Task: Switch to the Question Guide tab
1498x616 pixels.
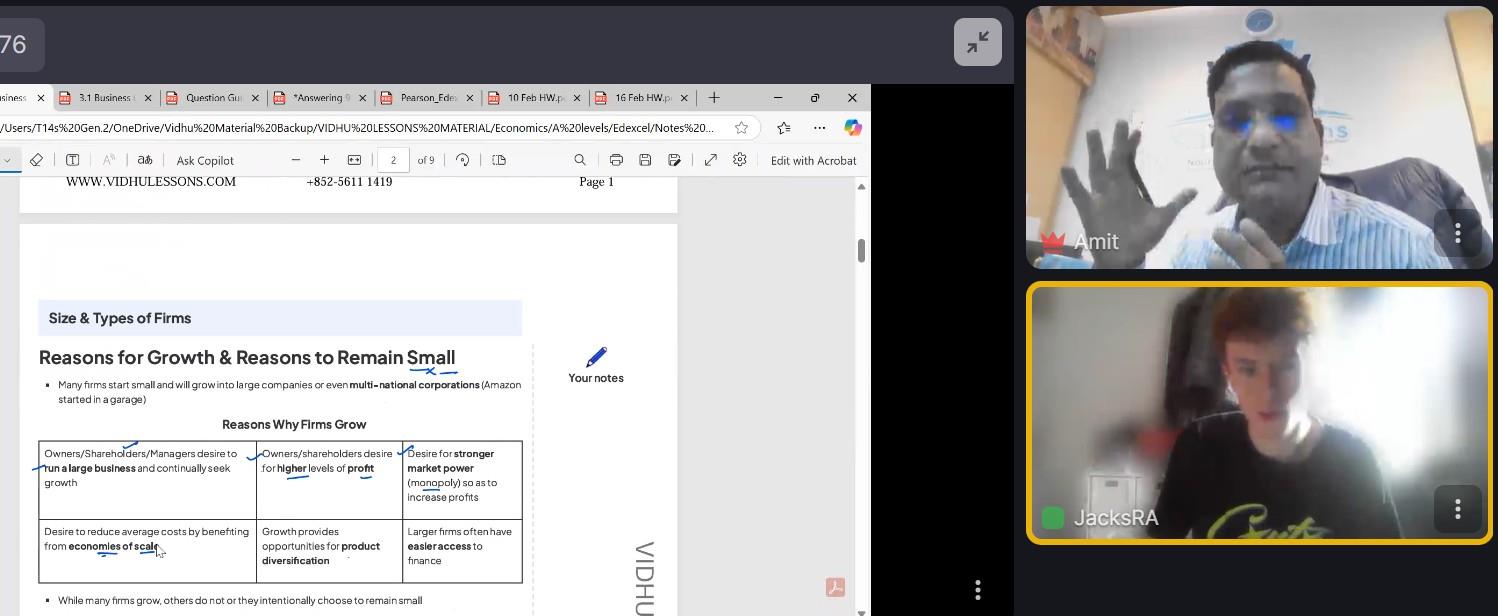Action: coord(213,98)
